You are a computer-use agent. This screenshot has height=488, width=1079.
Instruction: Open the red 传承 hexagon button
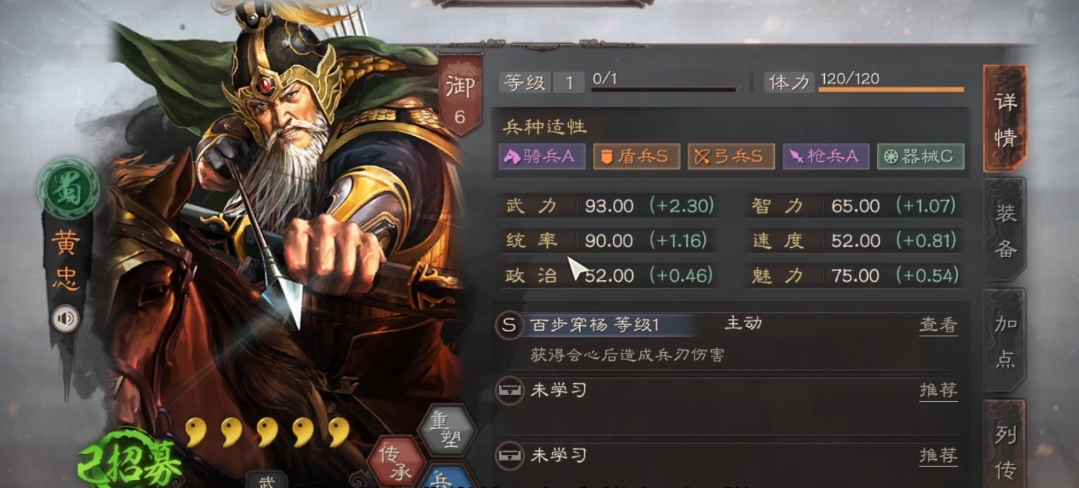tap(396, 459)
